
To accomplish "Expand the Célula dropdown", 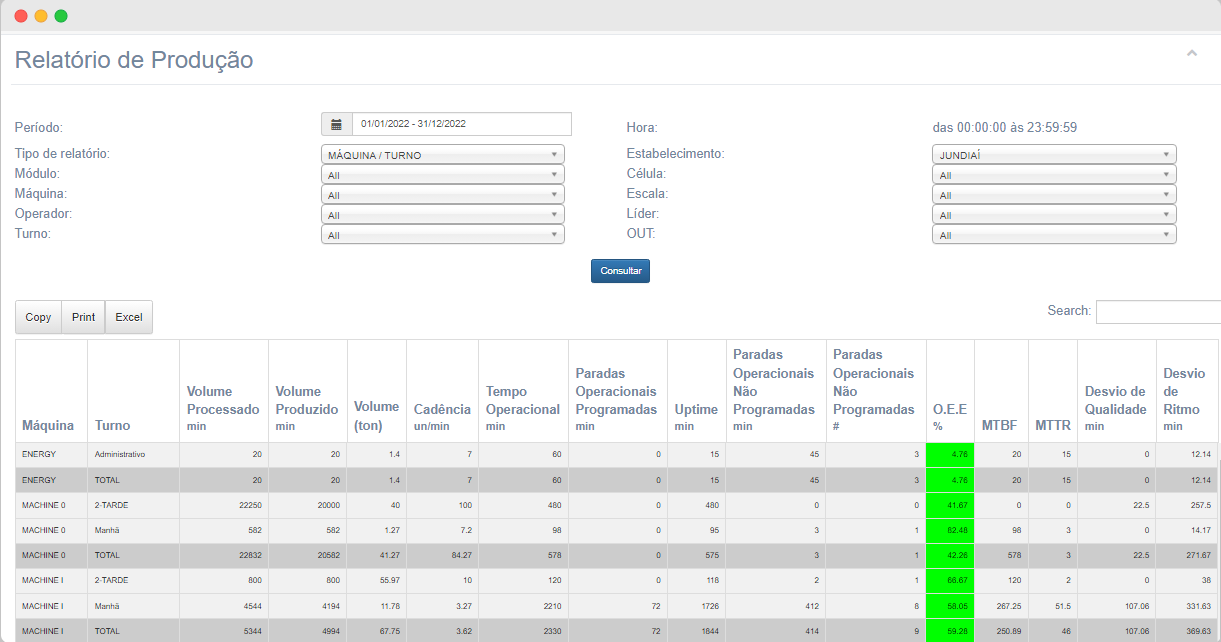I will click(1053, 175).
